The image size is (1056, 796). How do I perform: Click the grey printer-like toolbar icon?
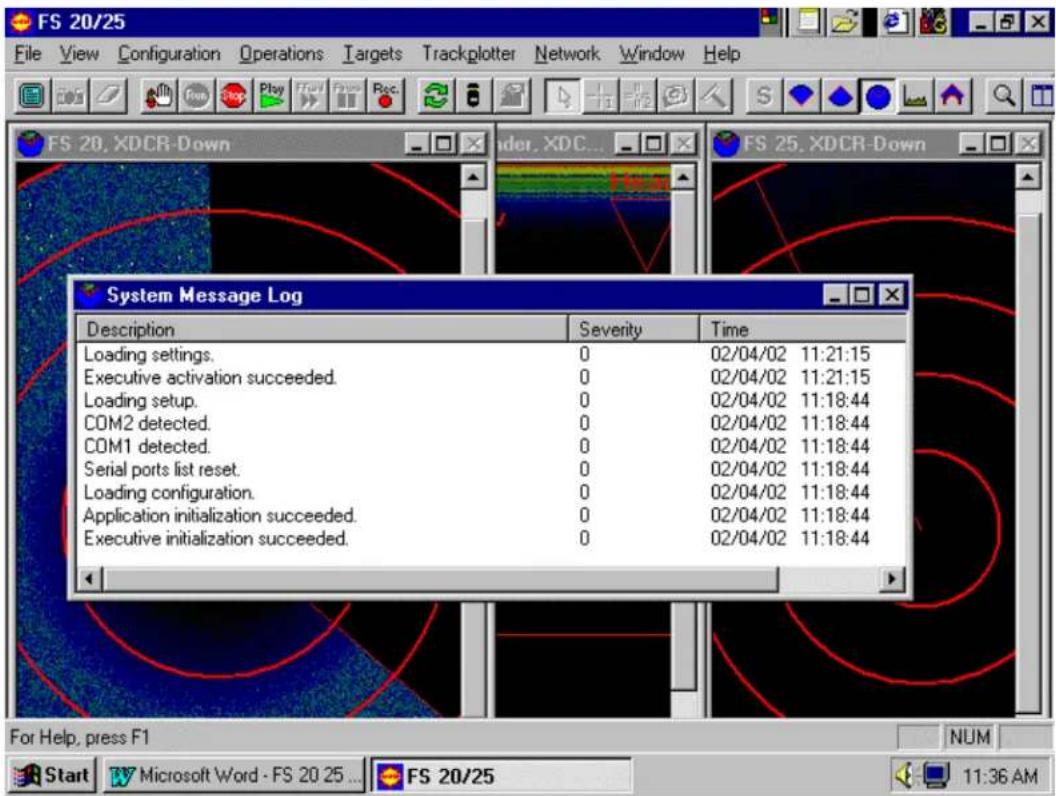point(512,96)
